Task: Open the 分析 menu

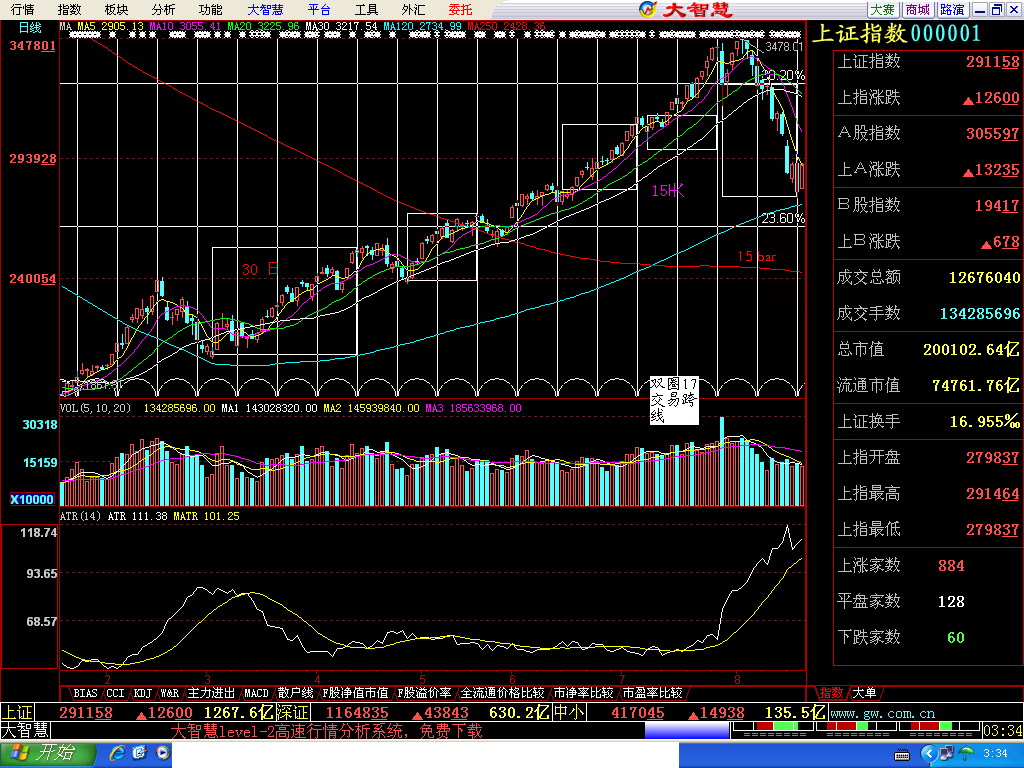Action: 163,9
